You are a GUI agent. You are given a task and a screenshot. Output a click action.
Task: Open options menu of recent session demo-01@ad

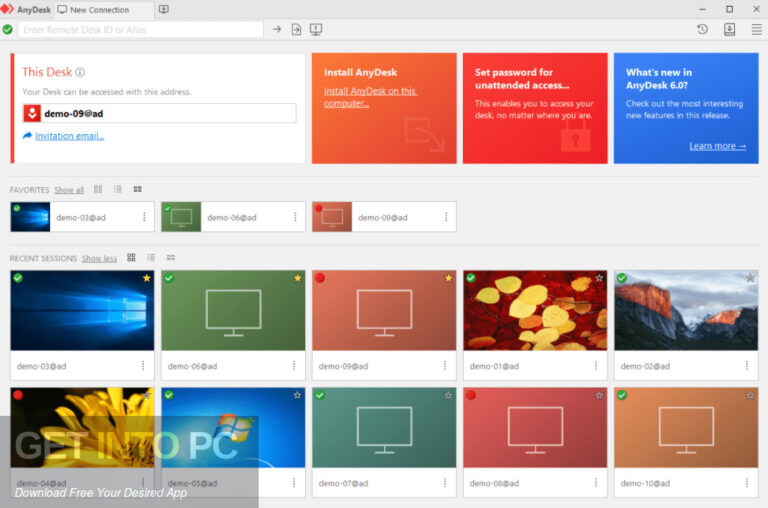click(x=596, y=365)
